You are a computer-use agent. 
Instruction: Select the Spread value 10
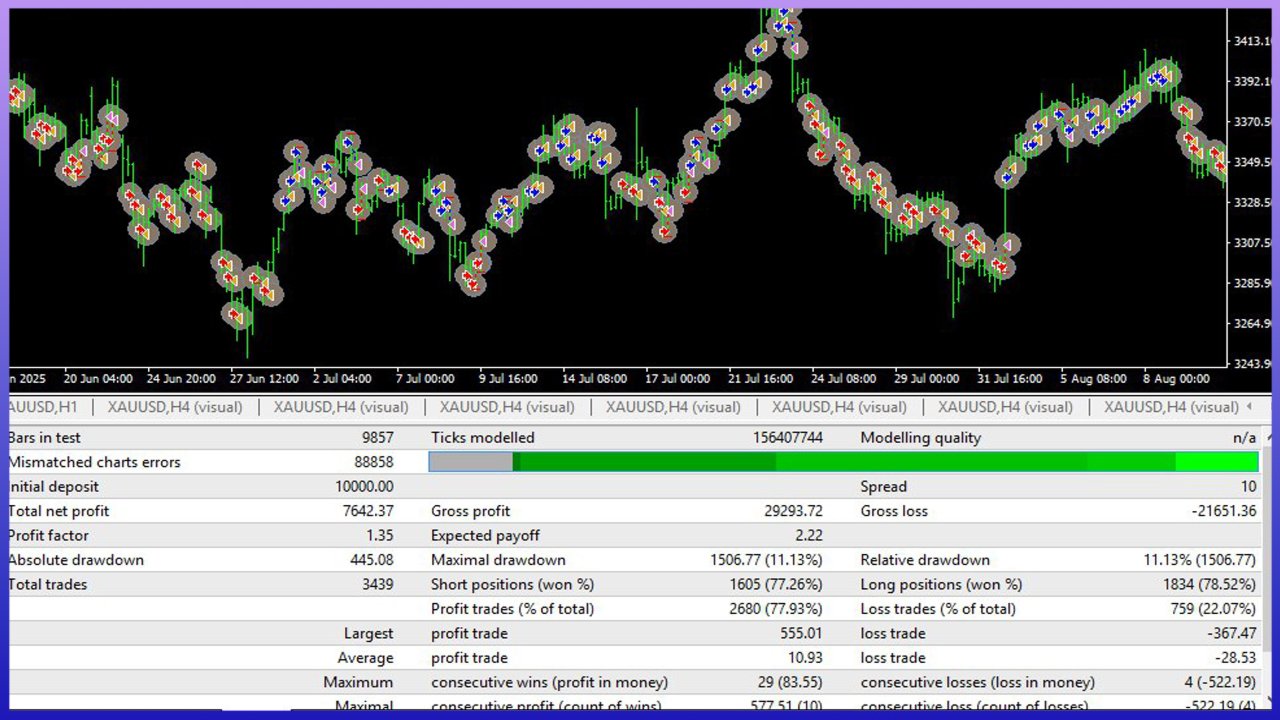[1249, 487]
